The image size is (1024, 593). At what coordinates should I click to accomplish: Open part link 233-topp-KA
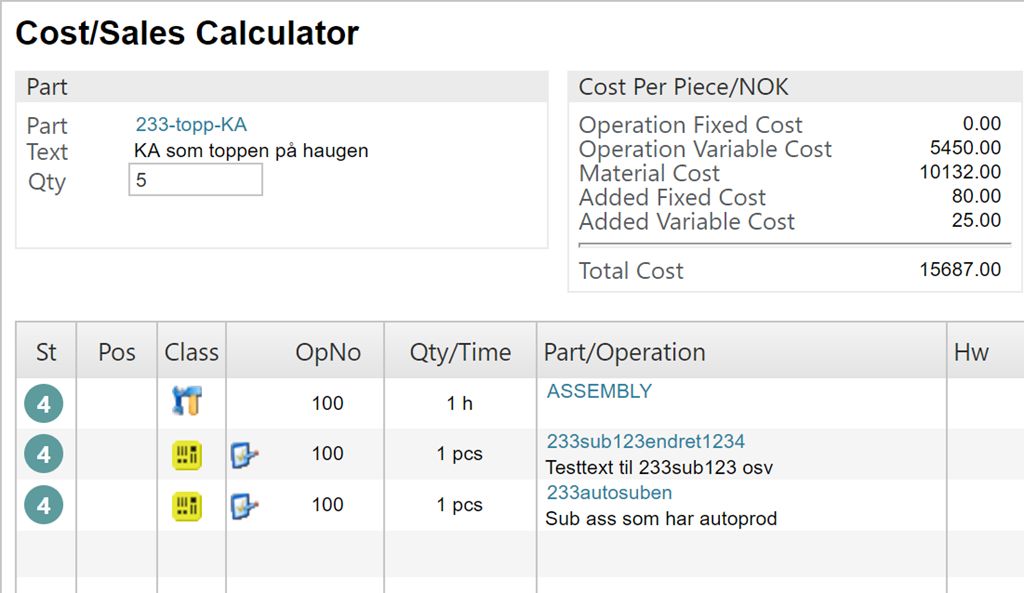[191, 125]
